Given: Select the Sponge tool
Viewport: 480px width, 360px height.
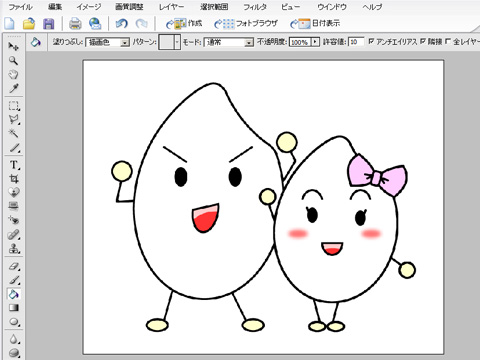Looking at the screenshot, I should (x=14, y=353).
